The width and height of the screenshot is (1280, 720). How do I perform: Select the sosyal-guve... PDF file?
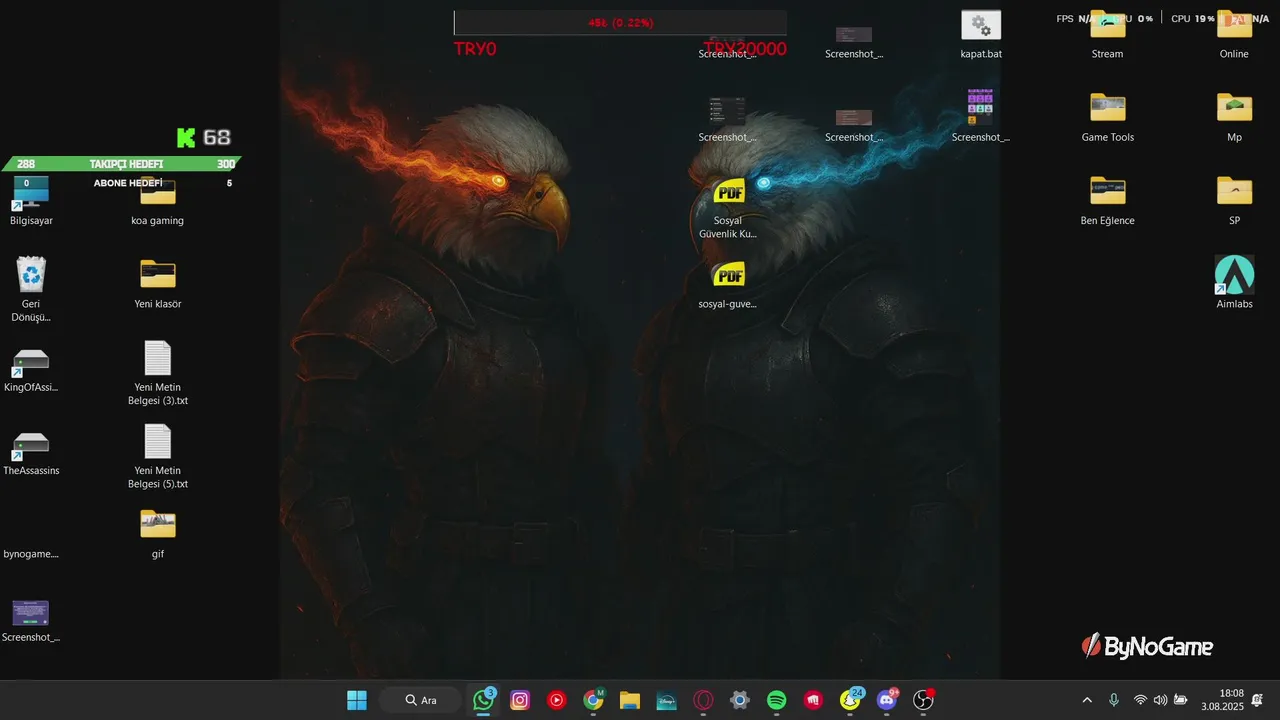tap(728, 284)
